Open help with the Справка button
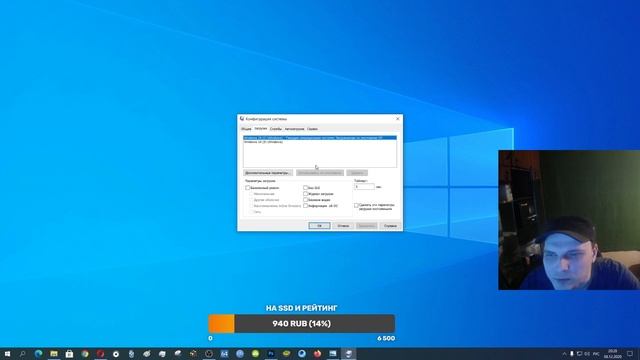 tap(390, 226)
